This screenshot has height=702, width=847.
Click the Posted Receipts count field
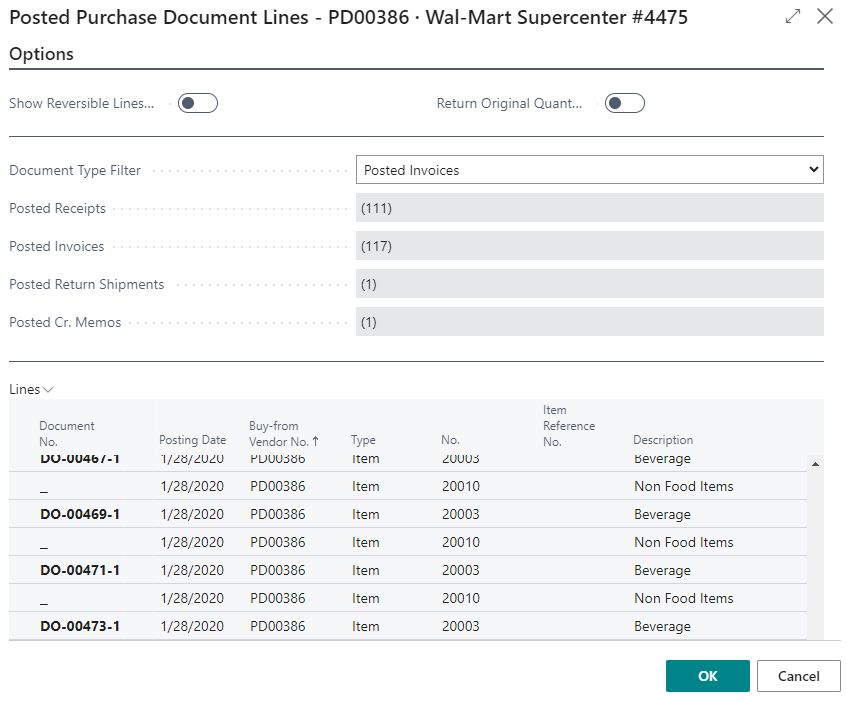[589, 208]
